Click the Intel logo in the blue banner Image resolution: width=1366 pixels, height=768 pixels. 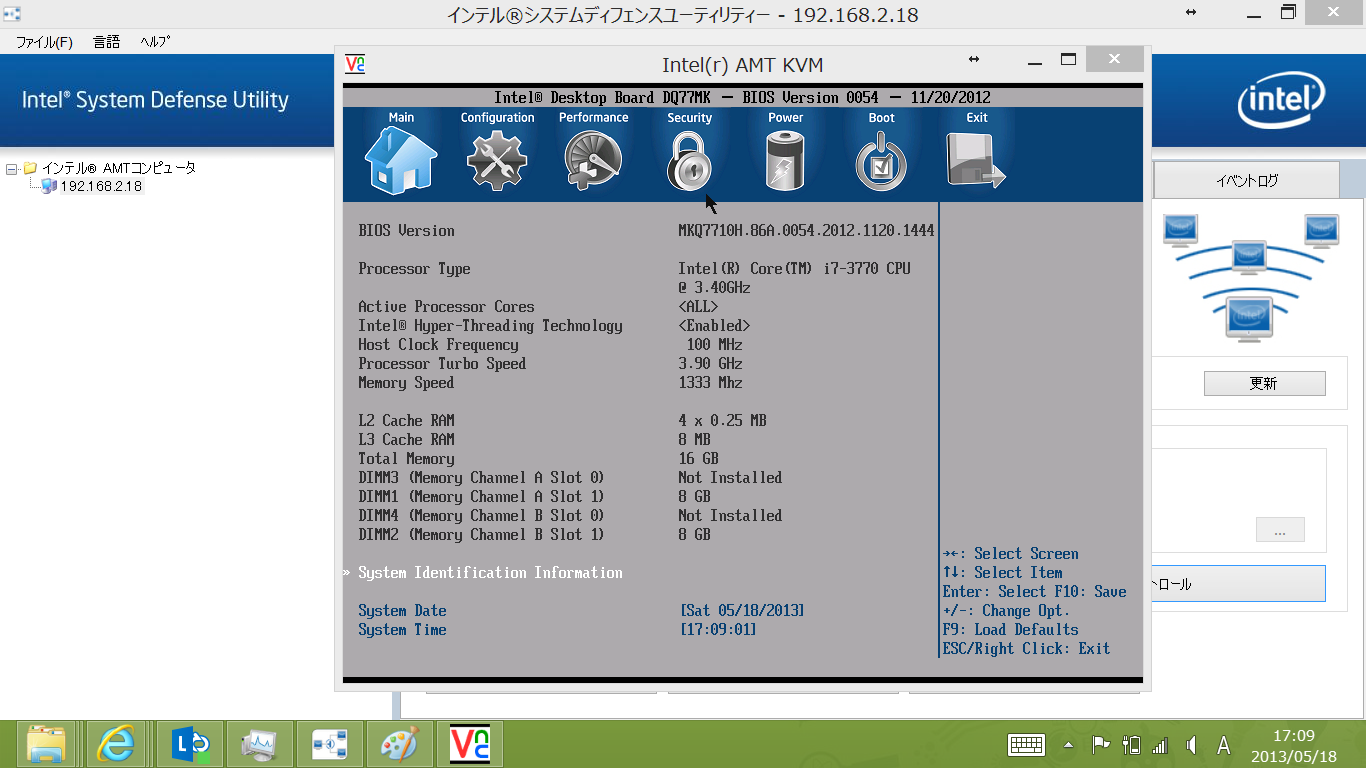click(1281, 100)
